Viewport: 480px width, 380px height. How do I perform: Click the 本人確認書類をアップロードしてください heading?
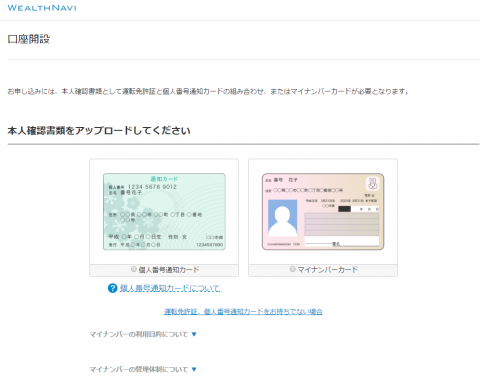point(99,131)
